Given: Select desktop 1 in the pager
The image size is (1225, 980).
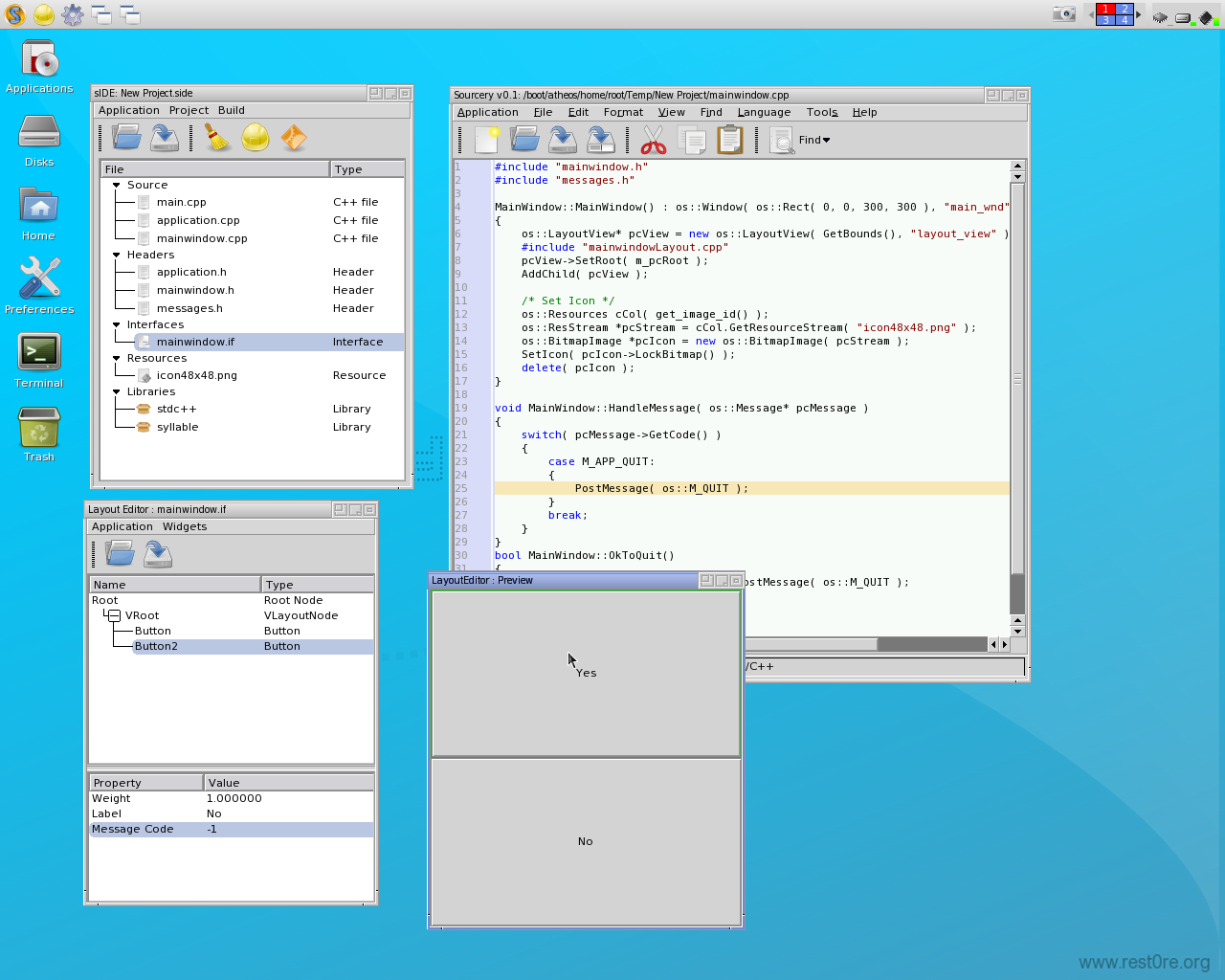Looking at the screenshot, I should coord(1105,9).
